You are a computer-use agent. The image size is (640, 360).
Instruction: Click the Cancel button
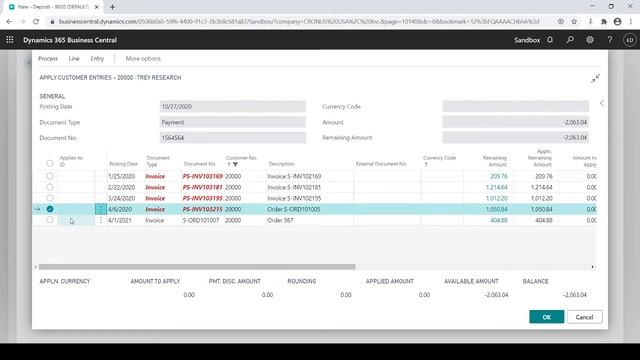click(x=584, y=317)
